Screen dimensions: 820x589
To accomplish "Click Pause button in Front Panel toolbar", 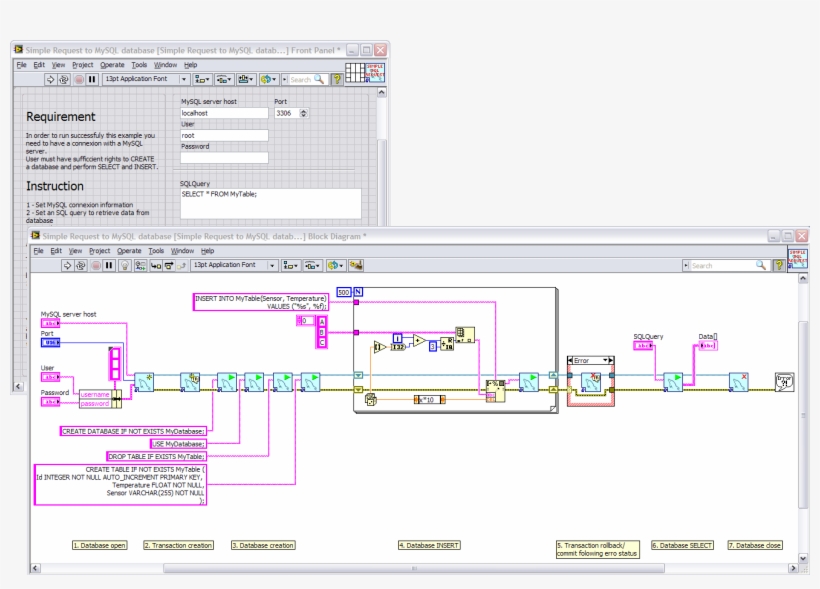I will click(92, 80).
